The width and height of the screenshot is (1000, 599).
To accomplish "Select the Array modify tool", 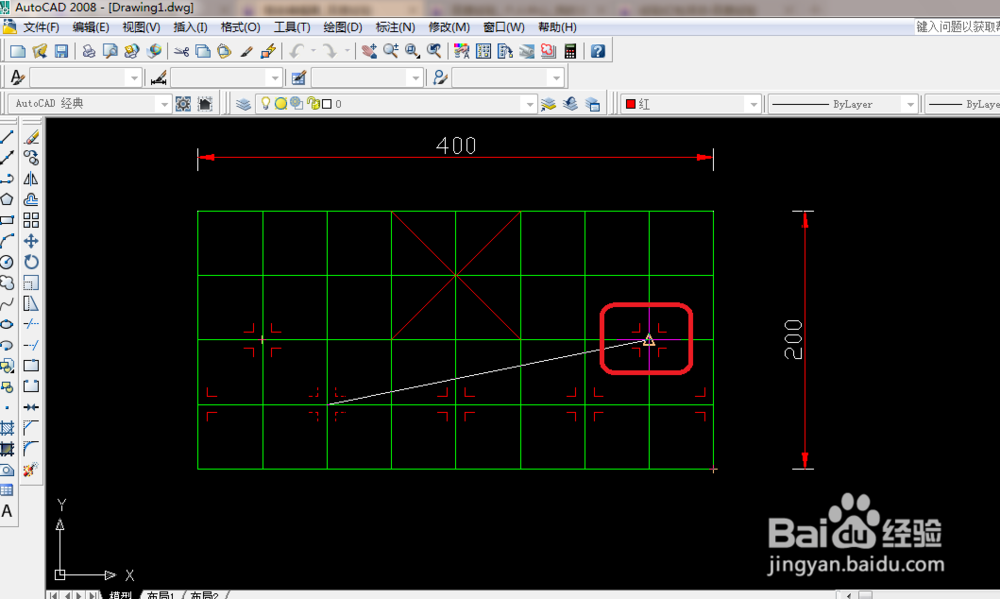I will [31, 220].
